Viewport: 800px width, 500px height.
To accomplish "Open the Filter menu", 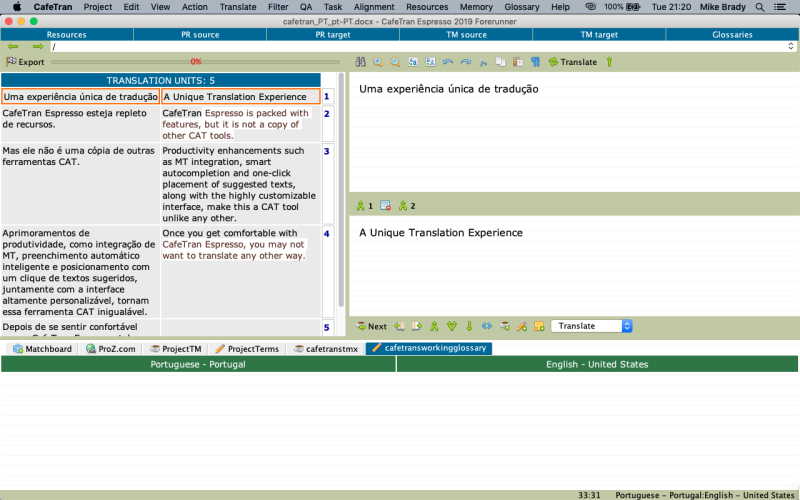I will 278,7.
